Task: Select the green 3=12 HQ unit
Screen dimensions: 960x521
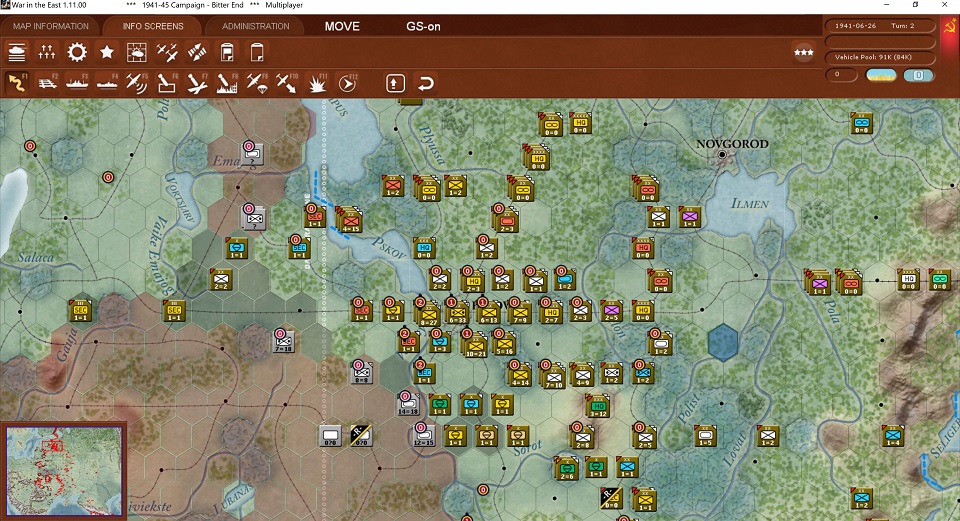Action: [x=598, y=407]
